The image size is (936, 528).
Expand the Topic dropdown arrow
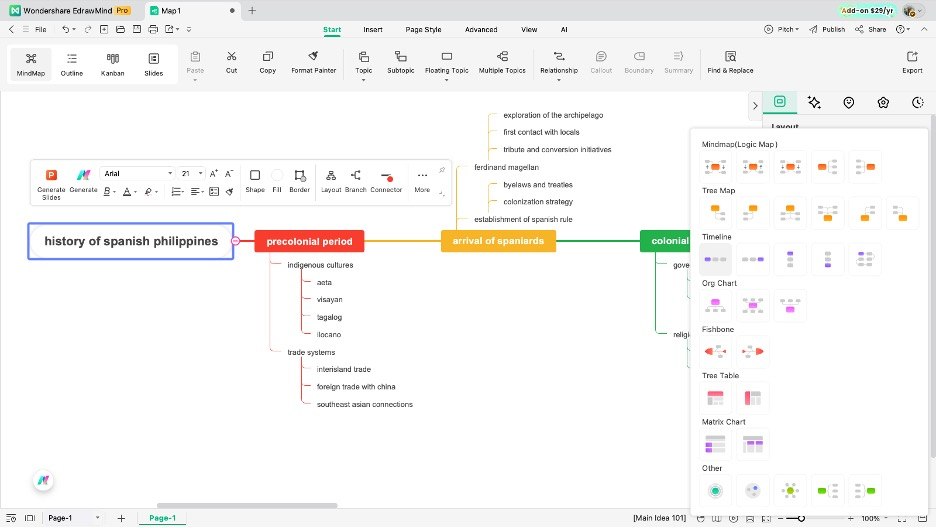[364, 80]
